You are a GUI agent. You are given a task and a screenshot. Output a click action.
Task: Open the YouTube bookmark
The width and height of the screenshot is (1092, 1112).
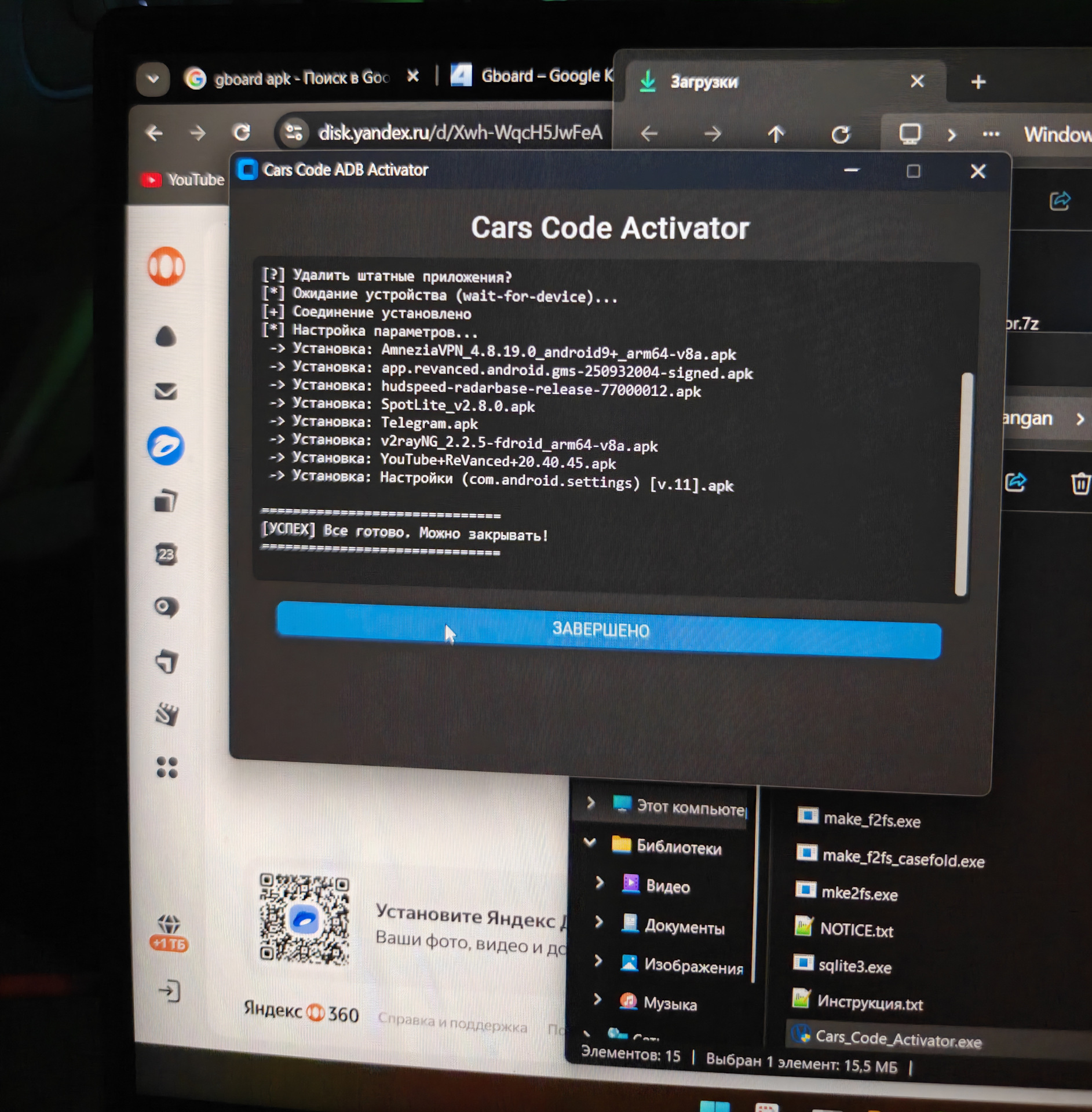182,180
